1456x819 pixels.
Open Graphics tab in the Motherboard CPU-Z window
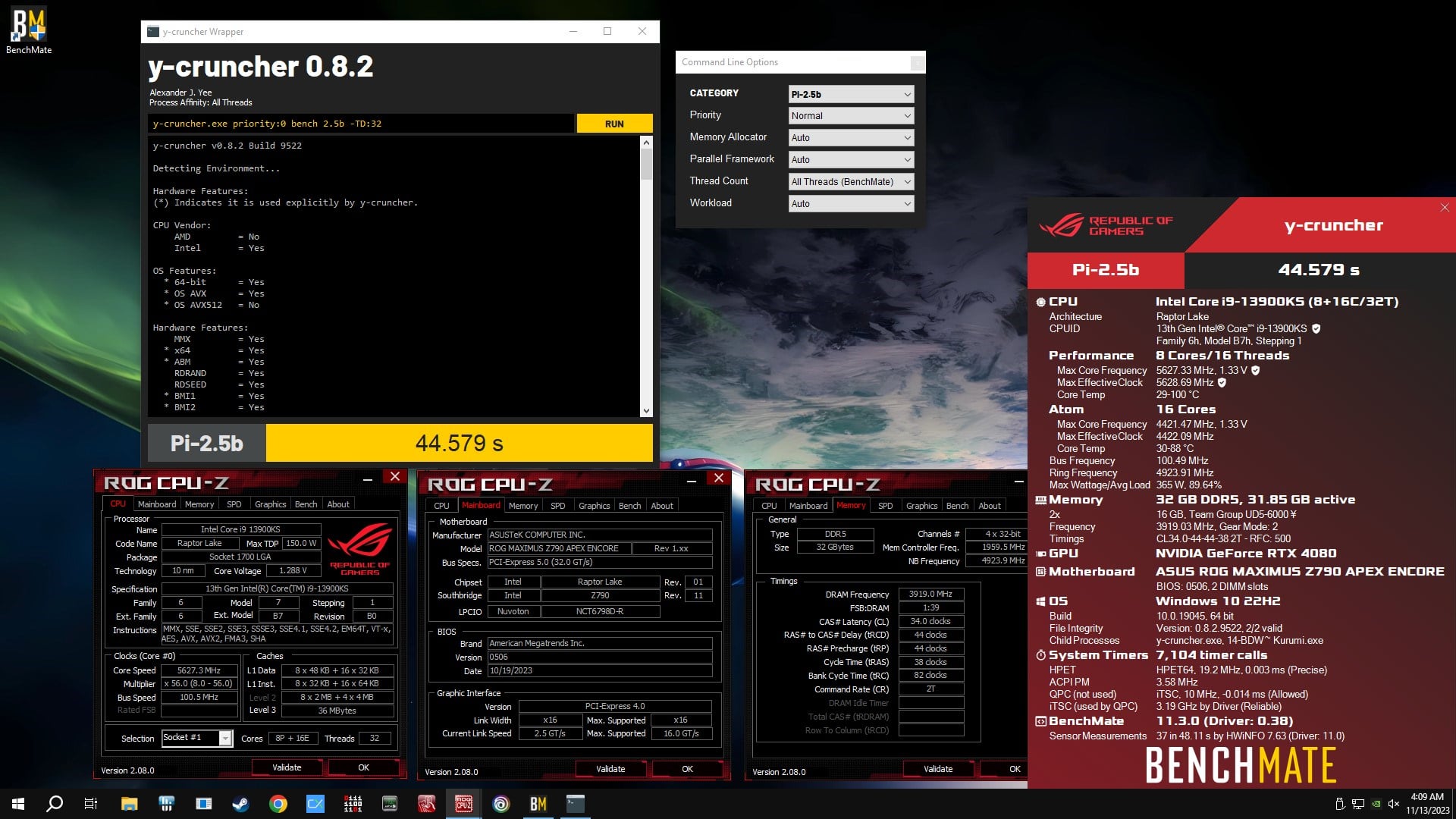pos(594,506)
